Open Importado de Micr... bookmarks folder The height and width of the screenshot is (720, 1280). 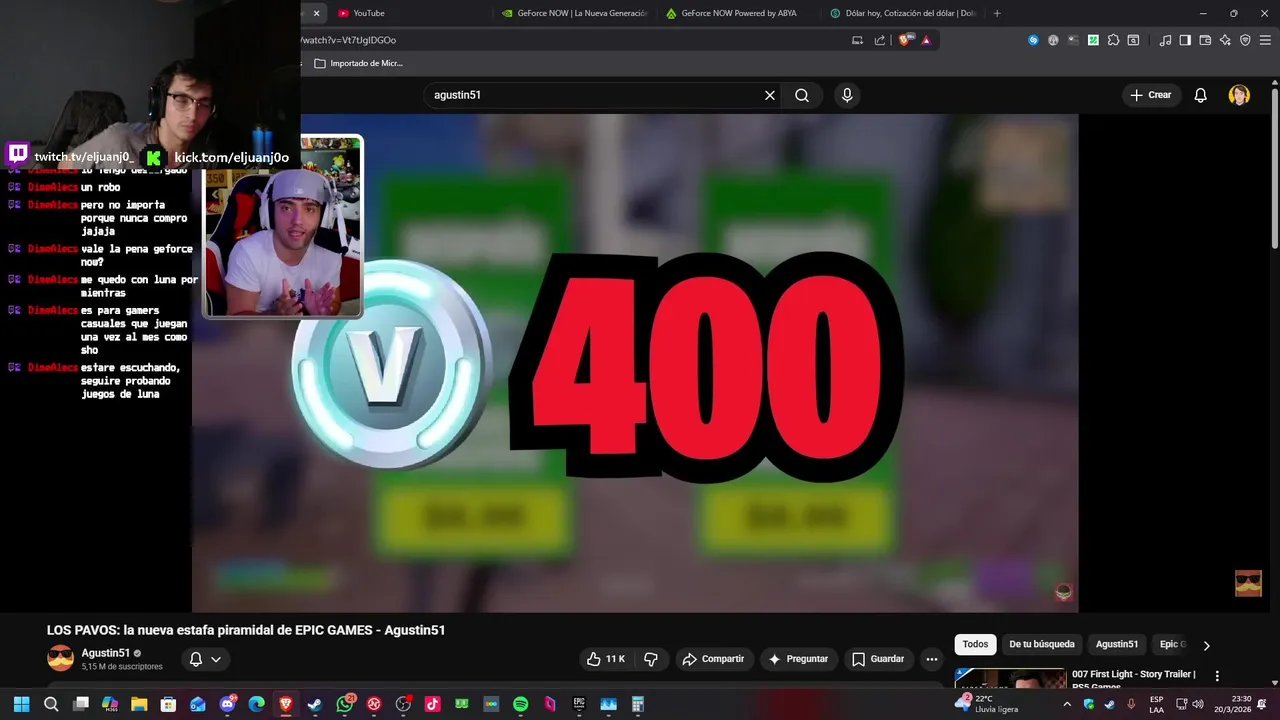pos(358,63)
